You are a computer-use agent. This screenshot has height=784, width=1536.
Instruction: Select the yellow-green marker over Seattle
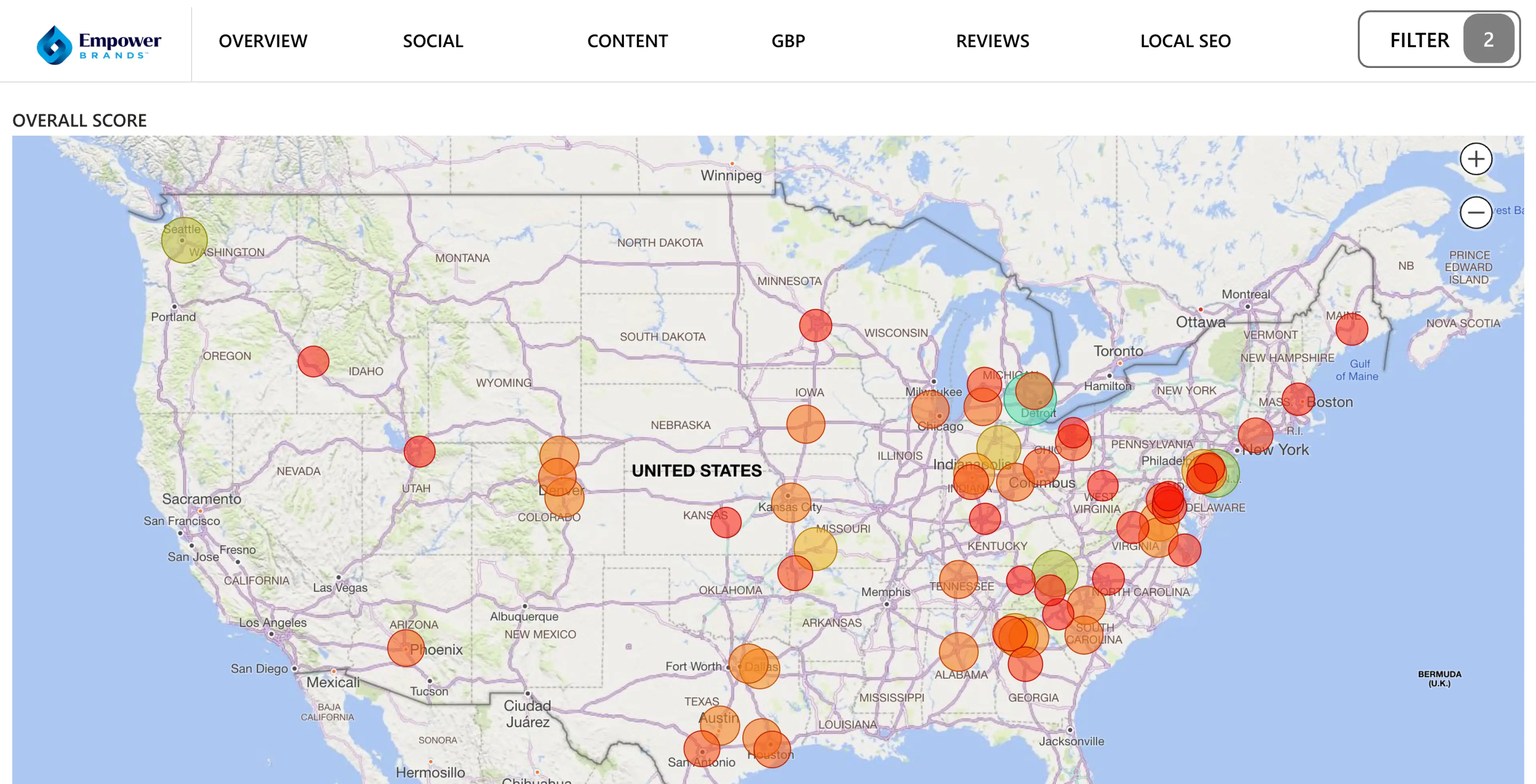click(184, 240)
